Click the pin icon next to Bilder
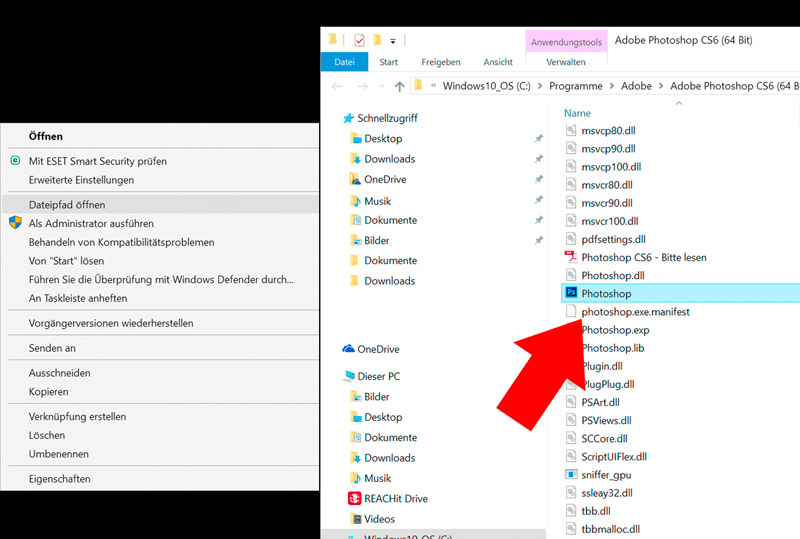 coord(538,240)
